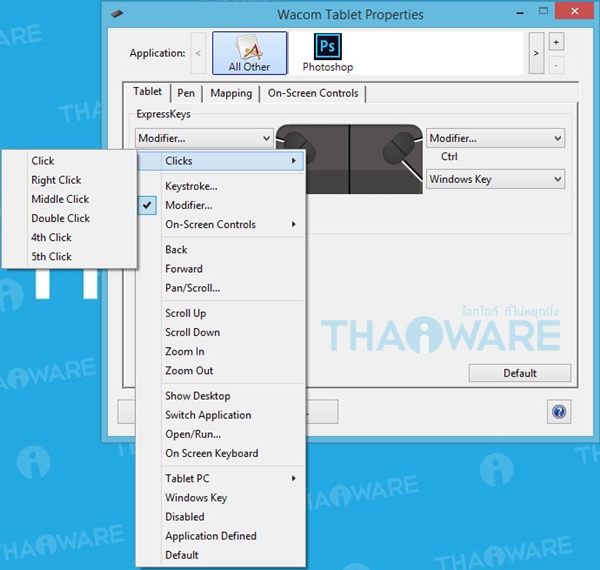The width and height of the screenshot is (600, 570).
Task: Choose Right Click from submenu
Action: pyautogui.click(x=70, y=180)
